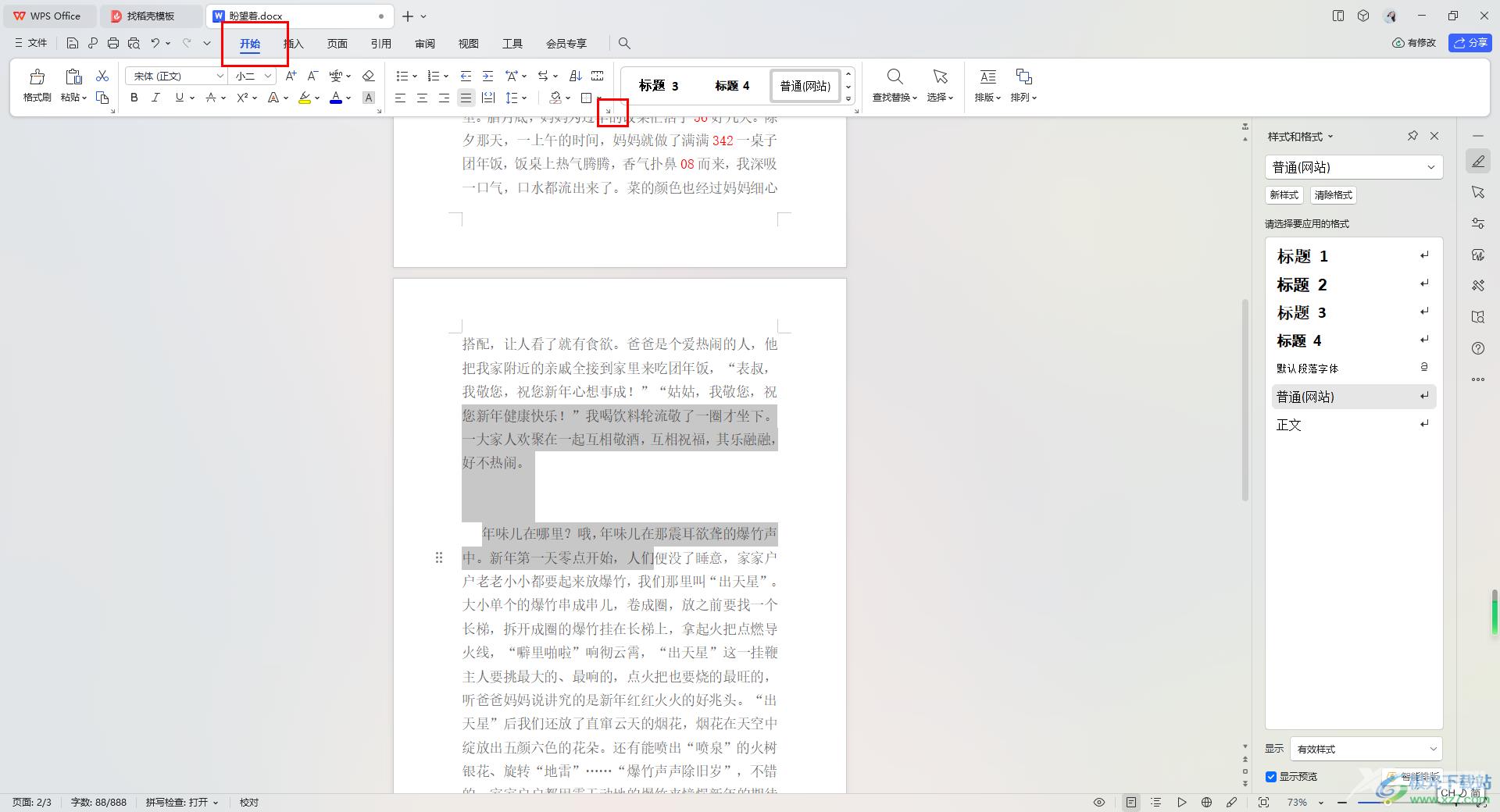Expand the Find and Replace dropdown
The image size is (1500, 812).
click(914, 98)
